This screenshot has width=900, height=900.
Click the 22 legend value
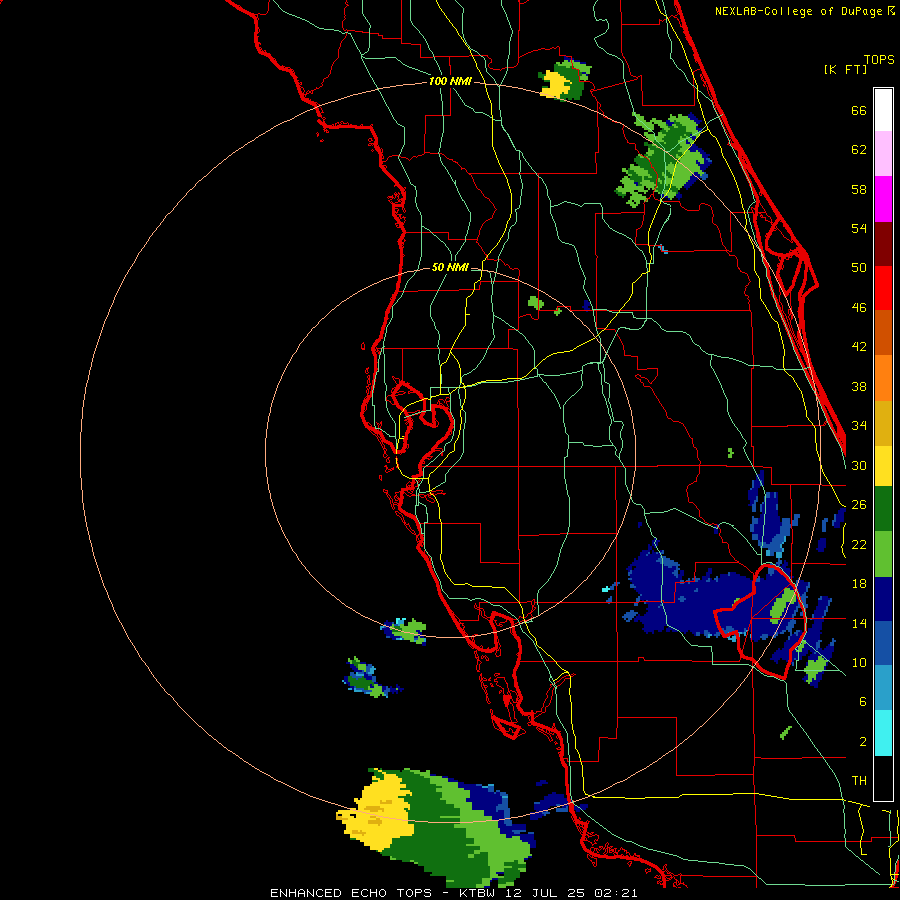click(859, 544)
